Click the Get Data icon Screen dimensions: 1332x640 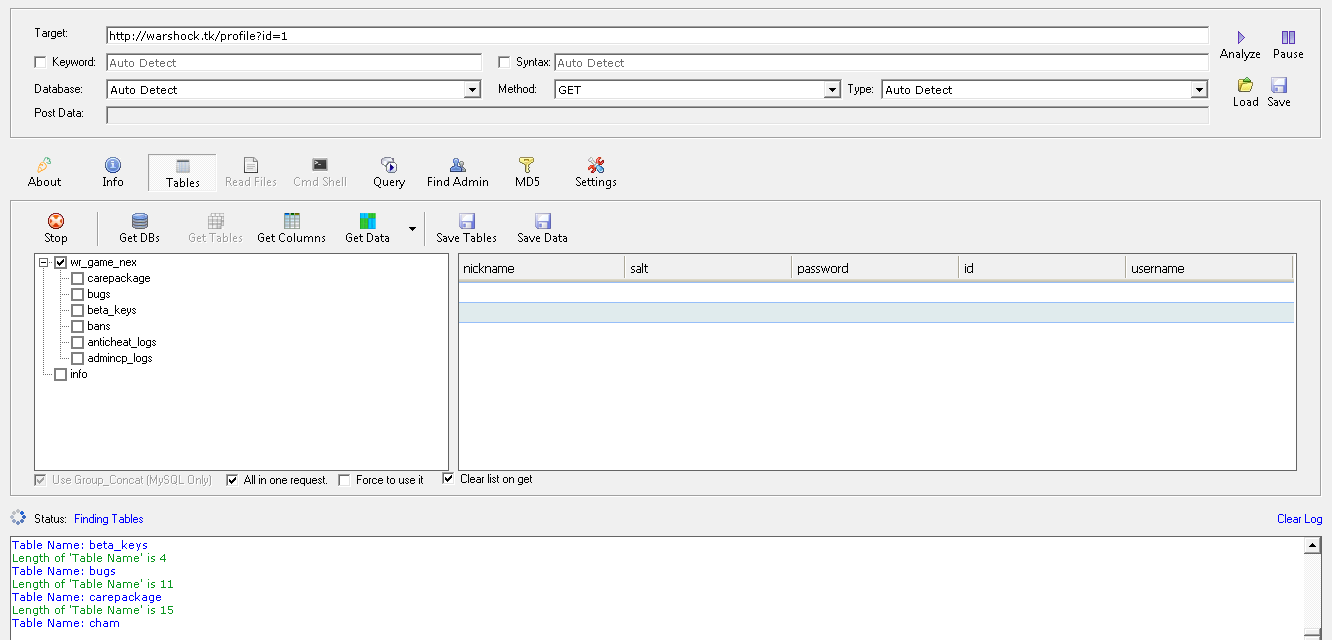[367, 221]
